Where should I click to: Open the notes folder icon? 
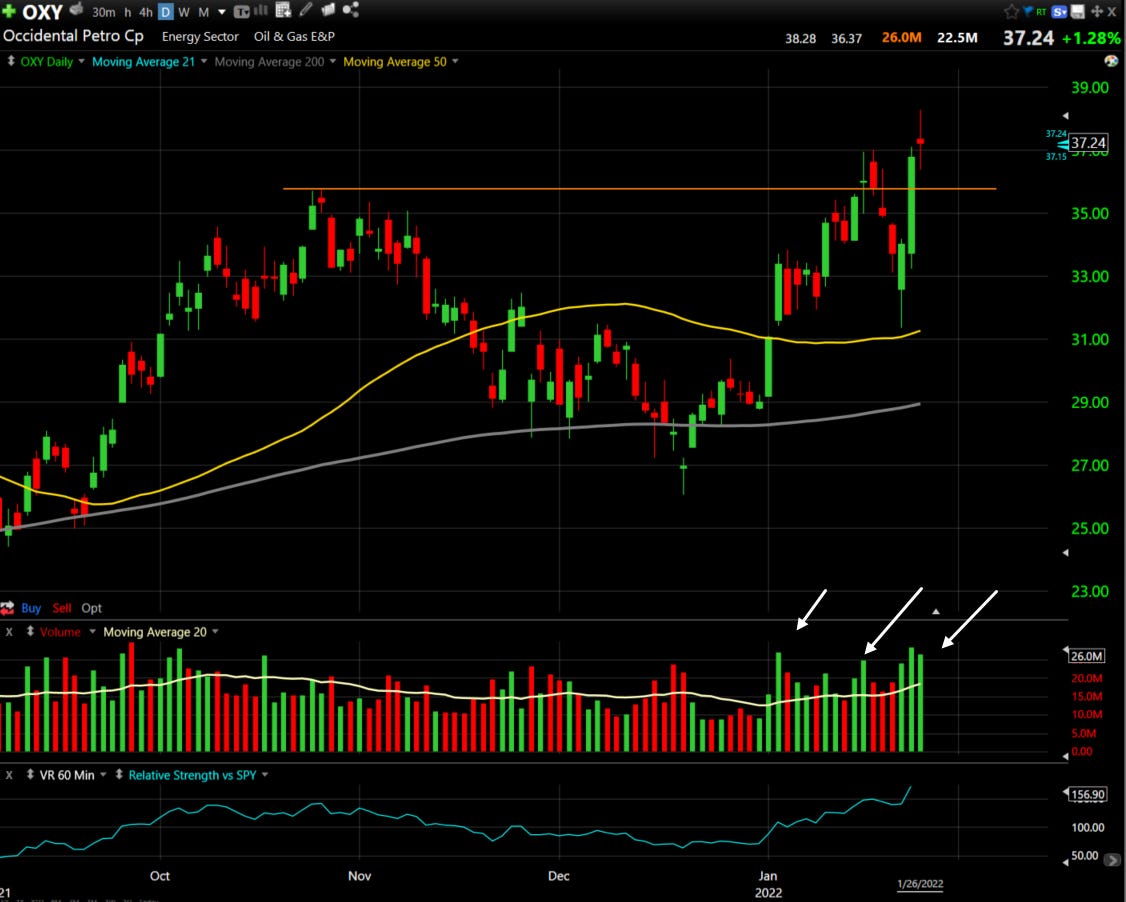[328, 9]
